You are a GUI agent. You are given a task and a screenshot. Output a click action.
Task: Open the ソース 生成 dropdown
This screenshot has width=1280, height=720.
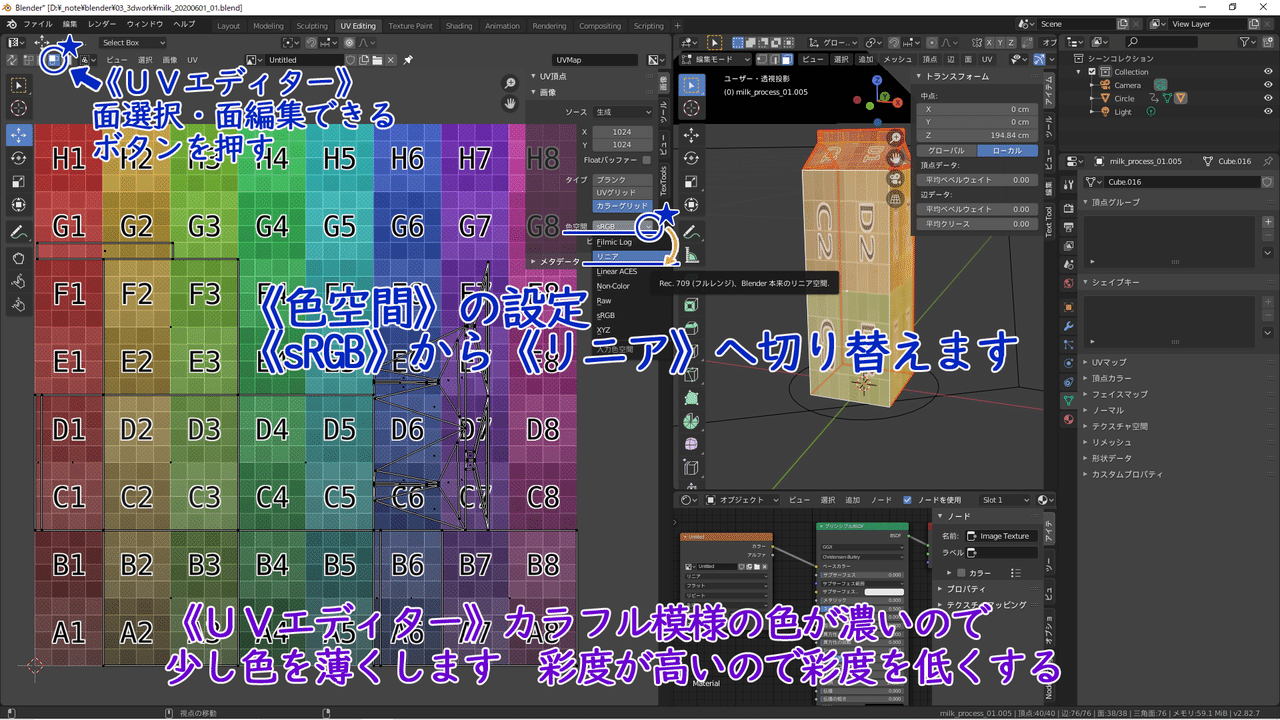(x=622, y=112)
